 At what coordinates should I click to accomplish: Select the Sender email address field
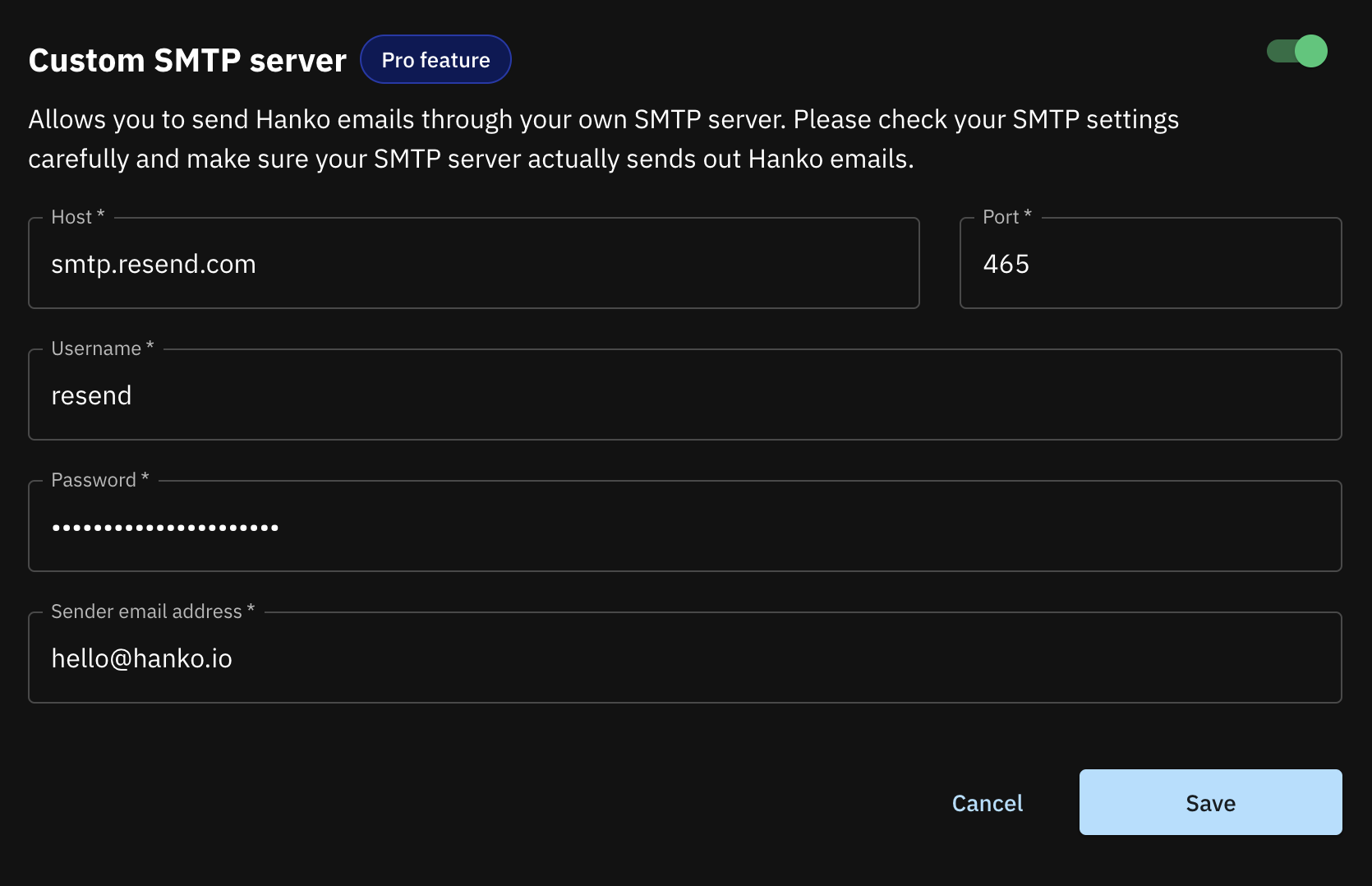[685, 658]
